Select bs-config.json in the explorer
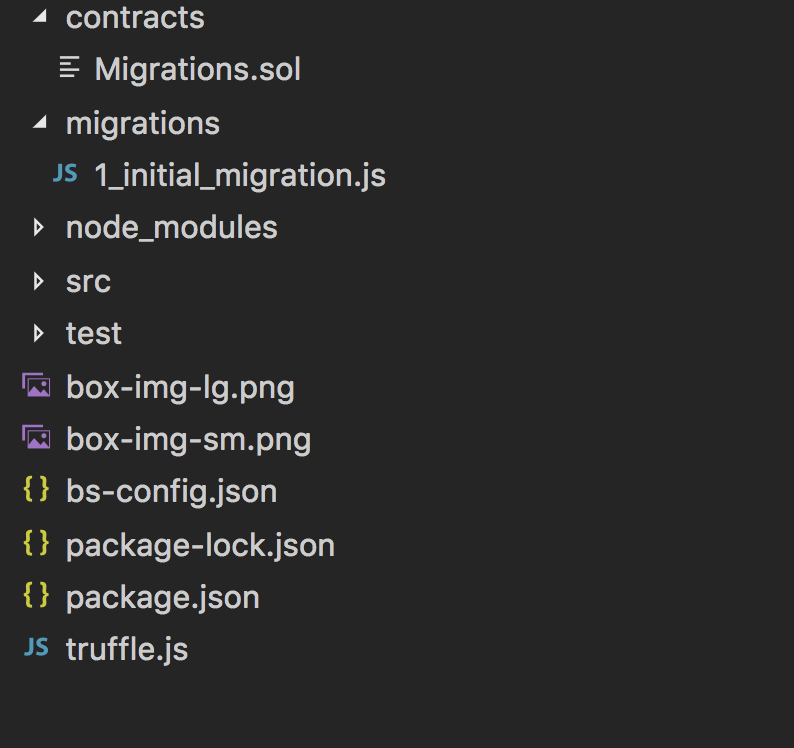 [x=171, y=491]
